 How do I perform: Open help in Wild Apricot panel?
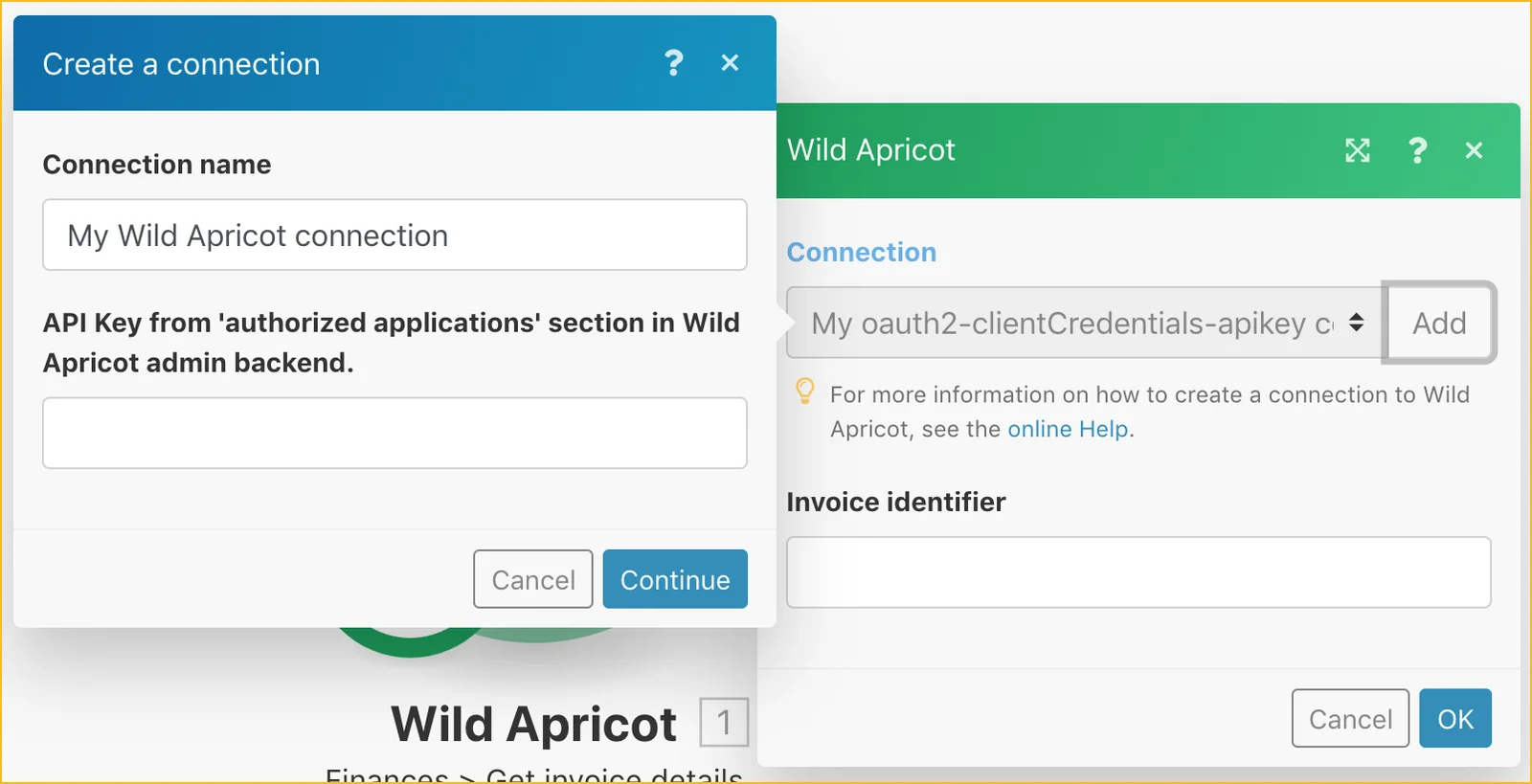(1418, 150)
